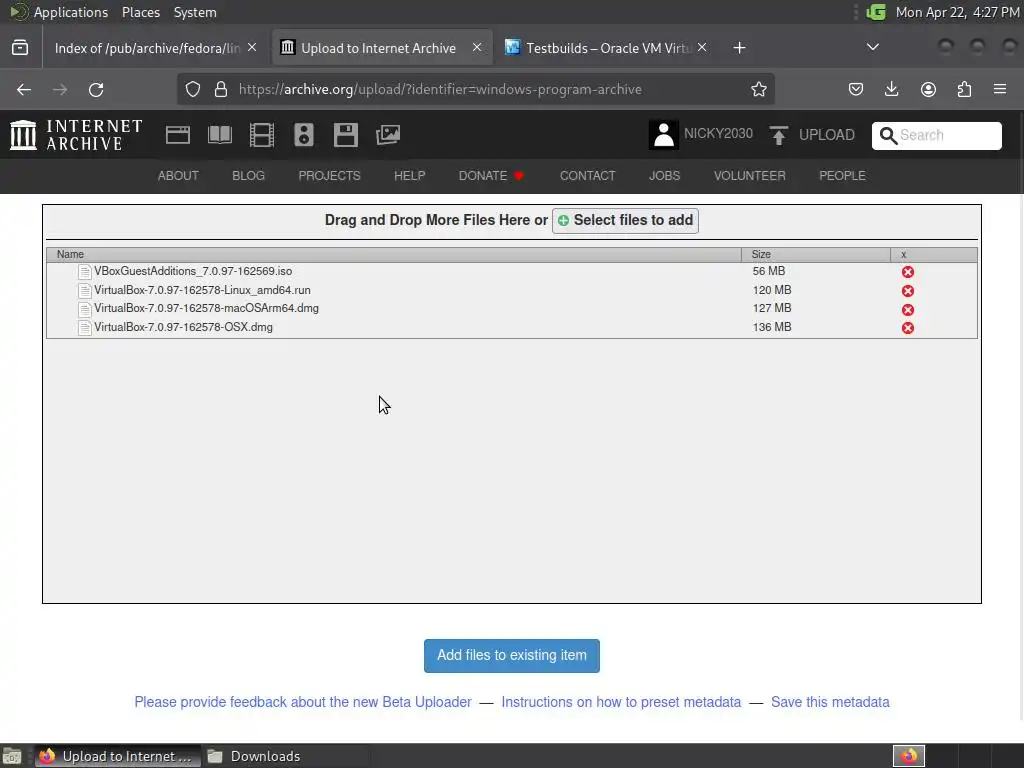This screenshot has height=768, width=1024.
Task: Open the CONTACT nav link
Action: [x=587, y=176]
